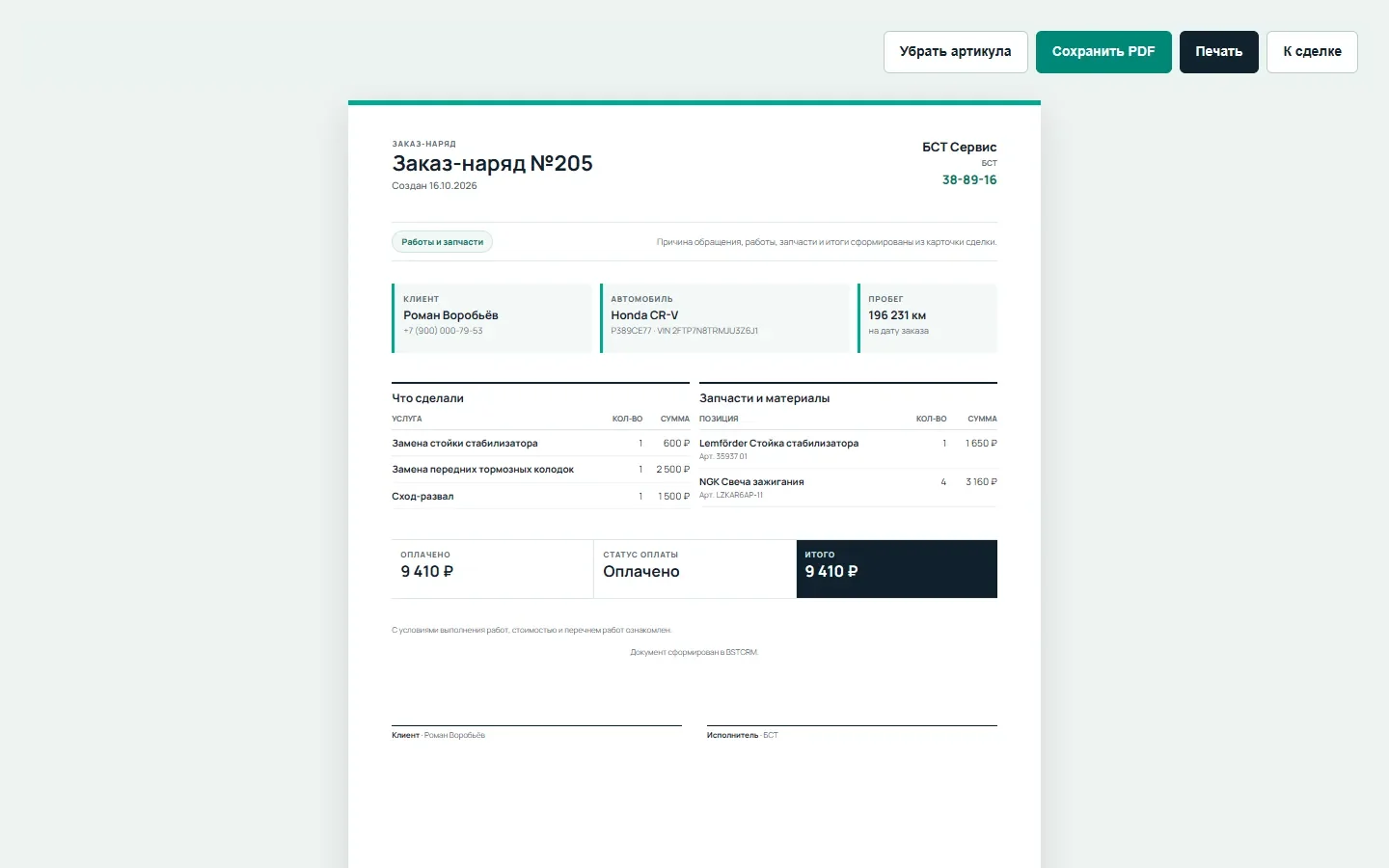Click the "Убрать артикула" button

pos(955,52)
